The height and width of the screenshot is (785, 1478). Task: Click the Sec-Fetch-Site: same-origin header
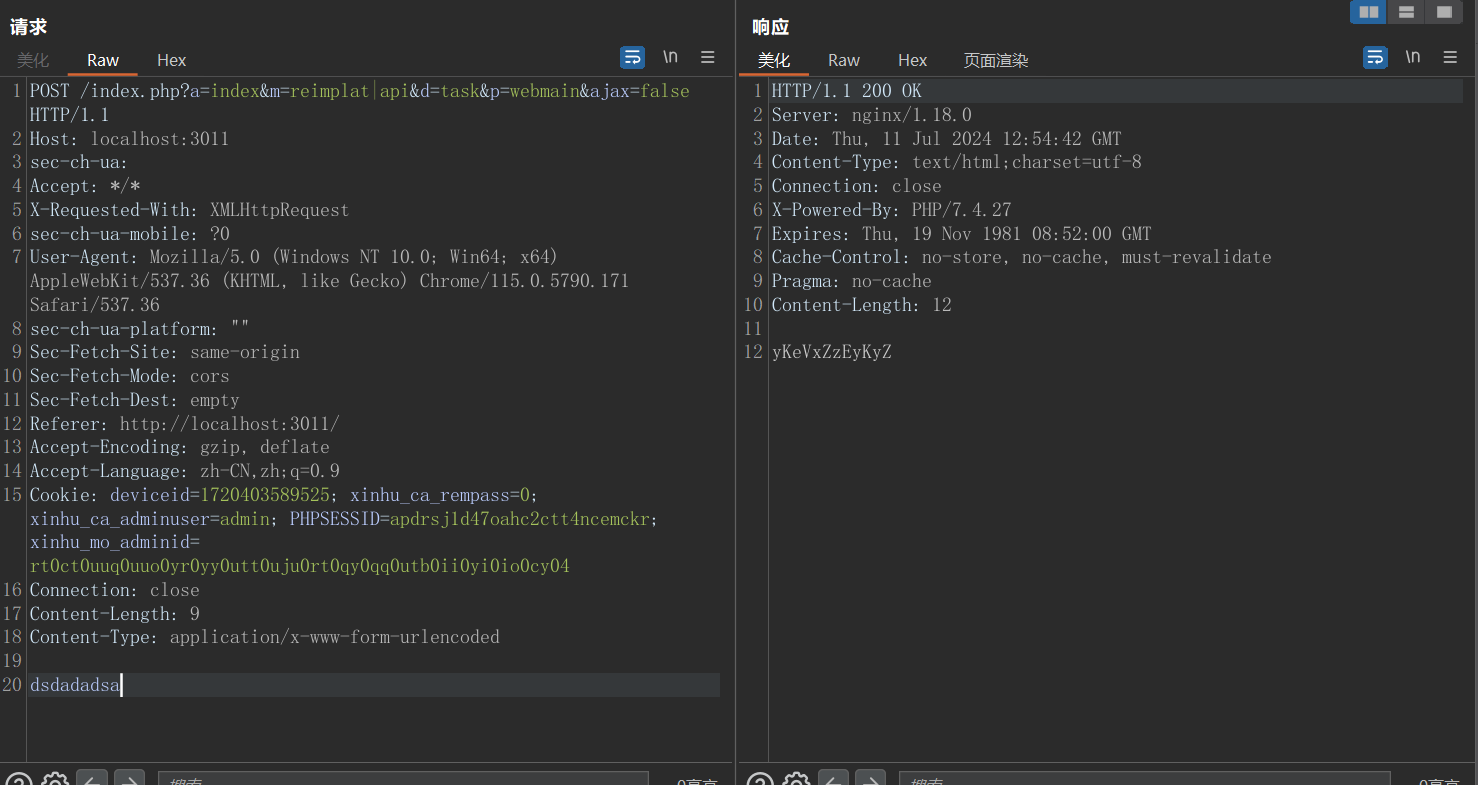click(x=165, y=352)
